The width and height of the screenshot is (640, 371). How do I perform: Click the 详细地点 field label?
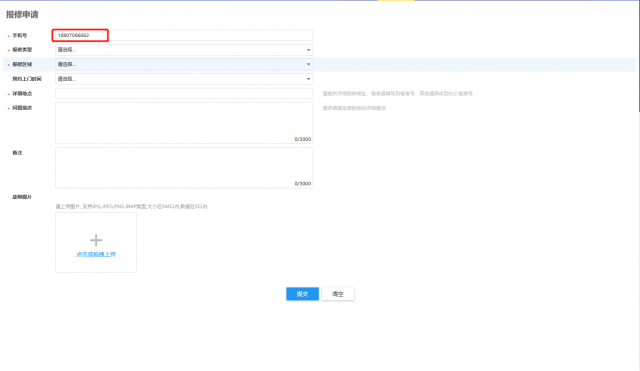(x=22, y=93)
